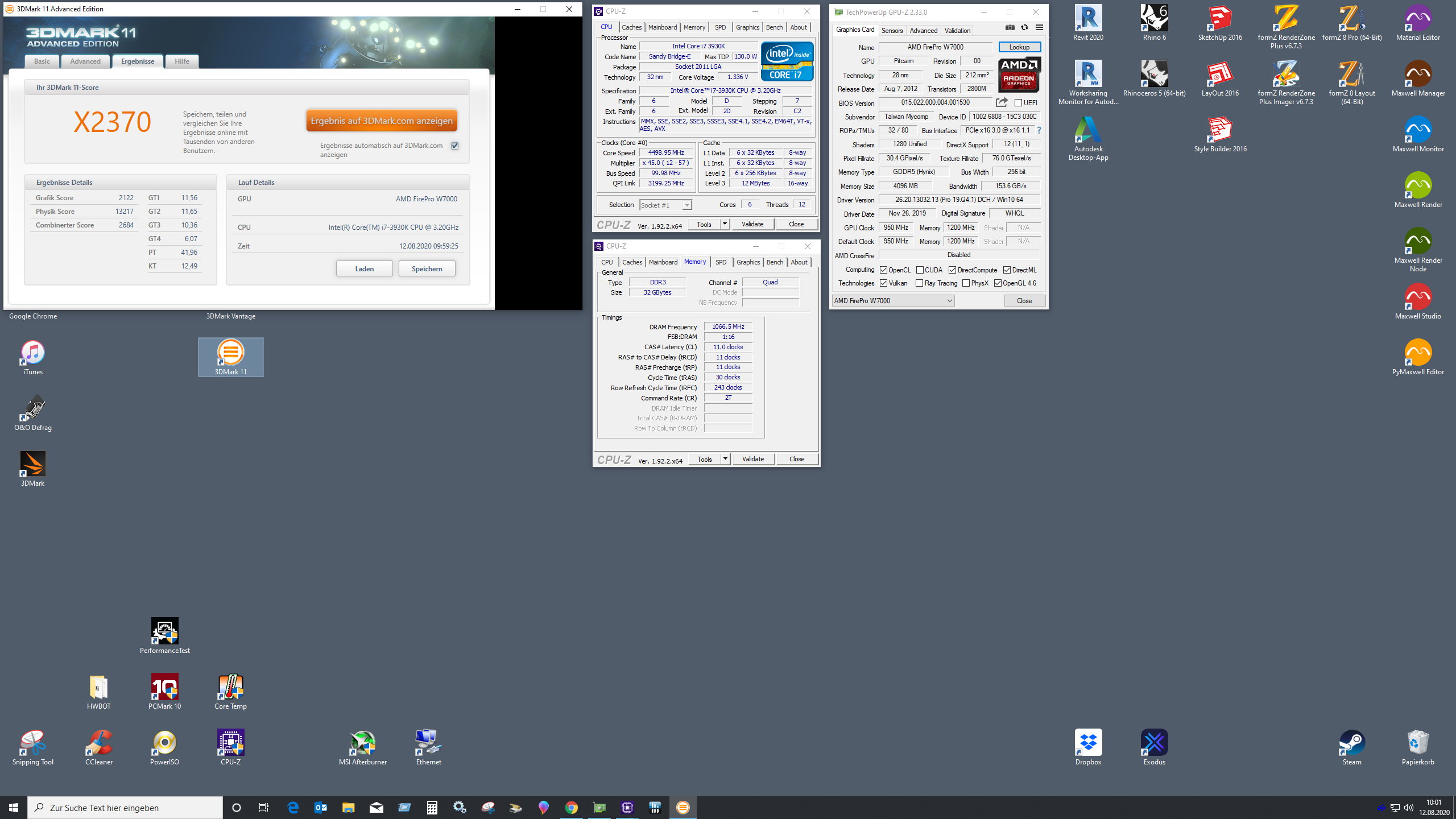
Task: Open GPU-Z hamburger menu icon
Action: coord(1039,27)
